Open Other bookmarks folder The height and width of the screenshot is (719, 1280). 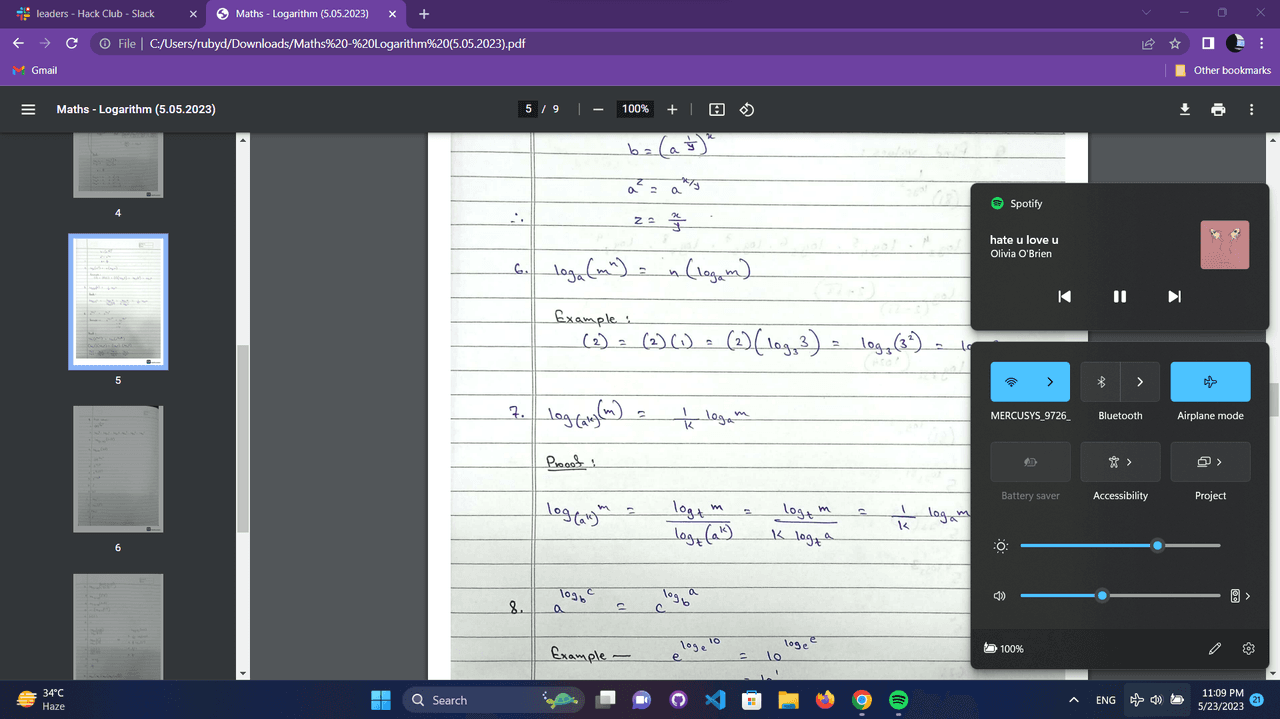(x=1223, y=70)
